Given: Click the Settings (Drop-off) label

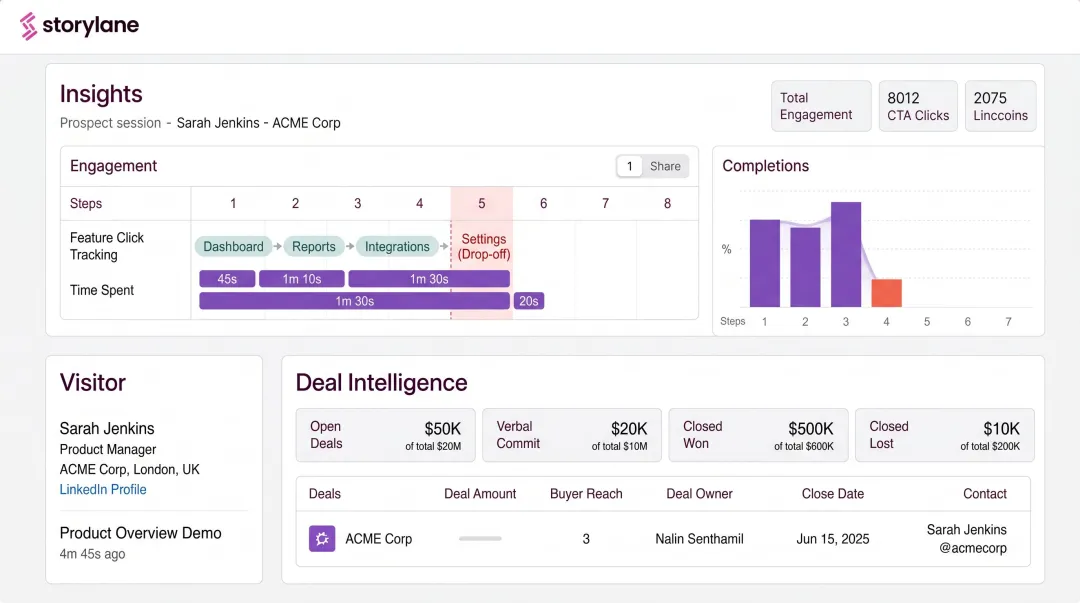Looking at the screenshot, I should [484, 247].
